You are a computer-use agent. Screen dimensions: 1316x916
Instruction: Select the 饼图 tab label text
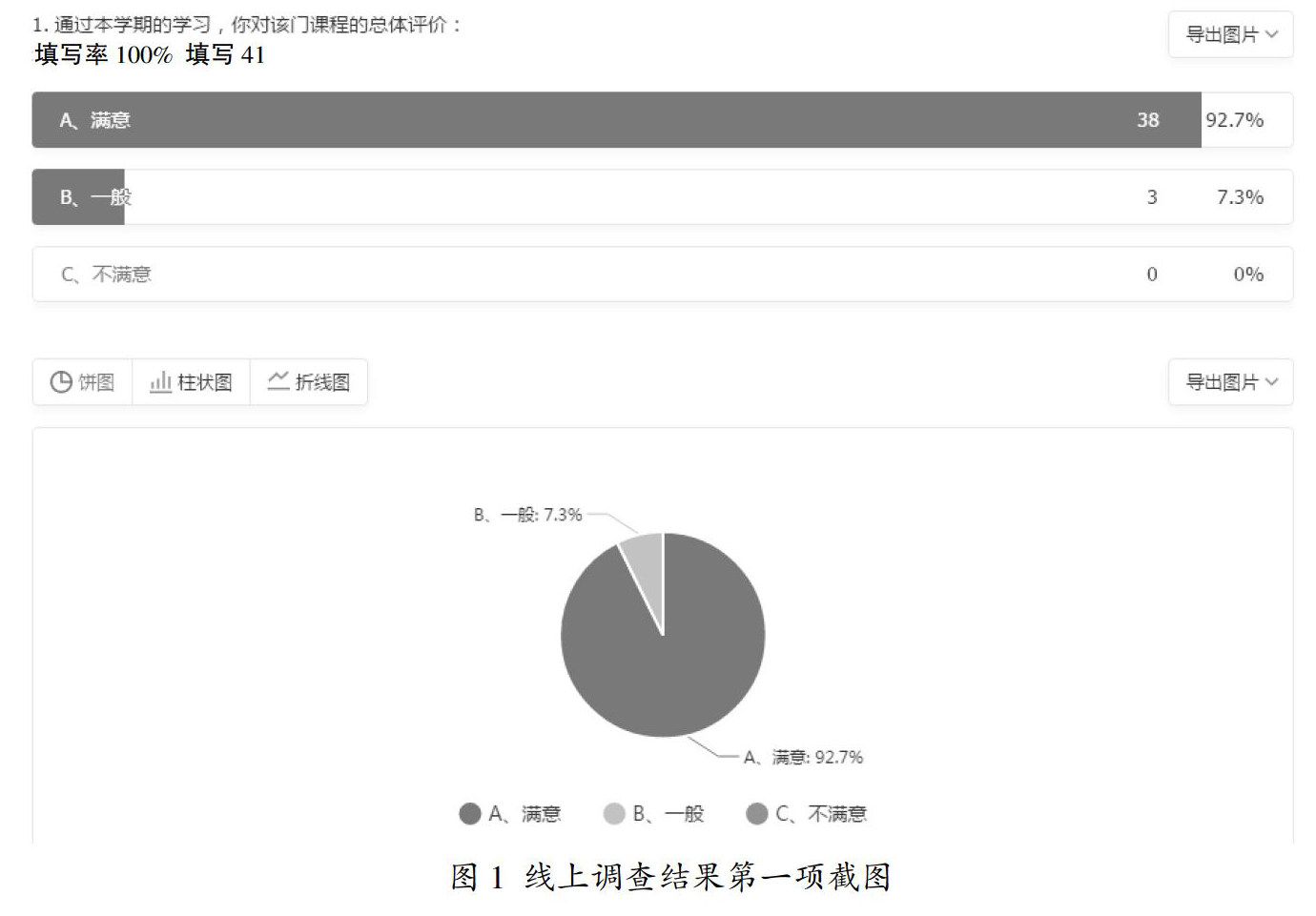tap(96, 382)
